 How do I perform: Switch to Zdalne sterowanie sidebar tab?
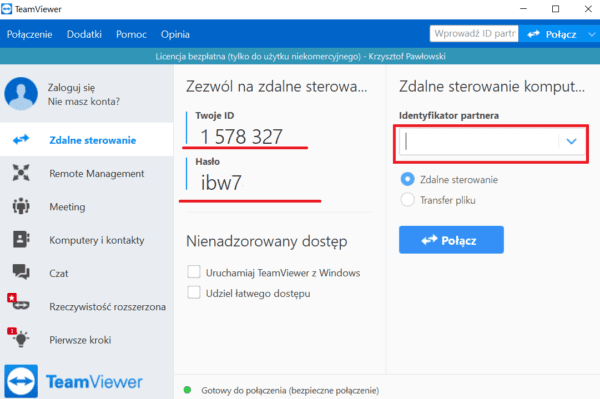click(86, 140)
